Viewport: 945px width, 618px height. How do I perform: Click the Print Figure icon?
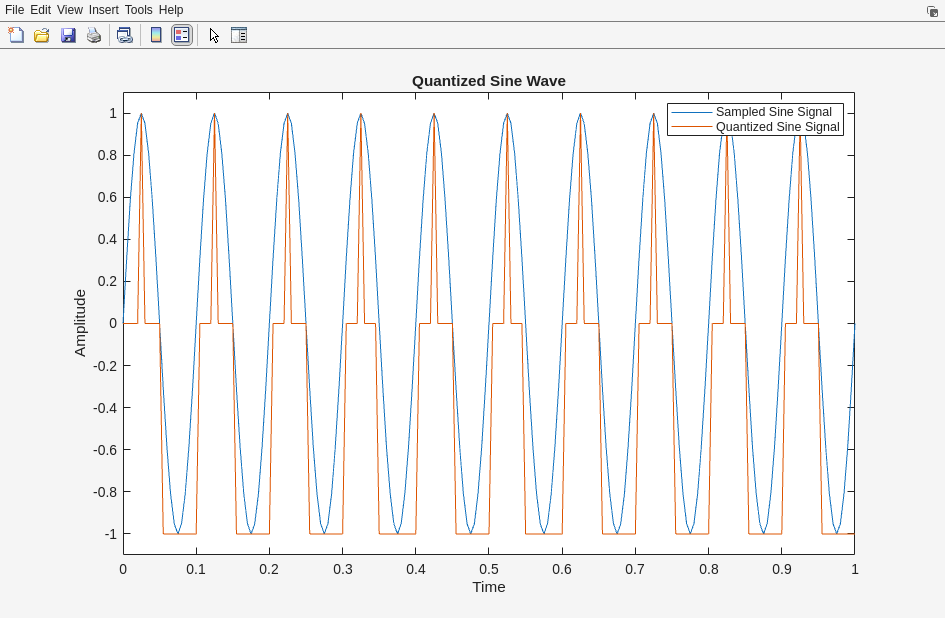click(94, 35)
